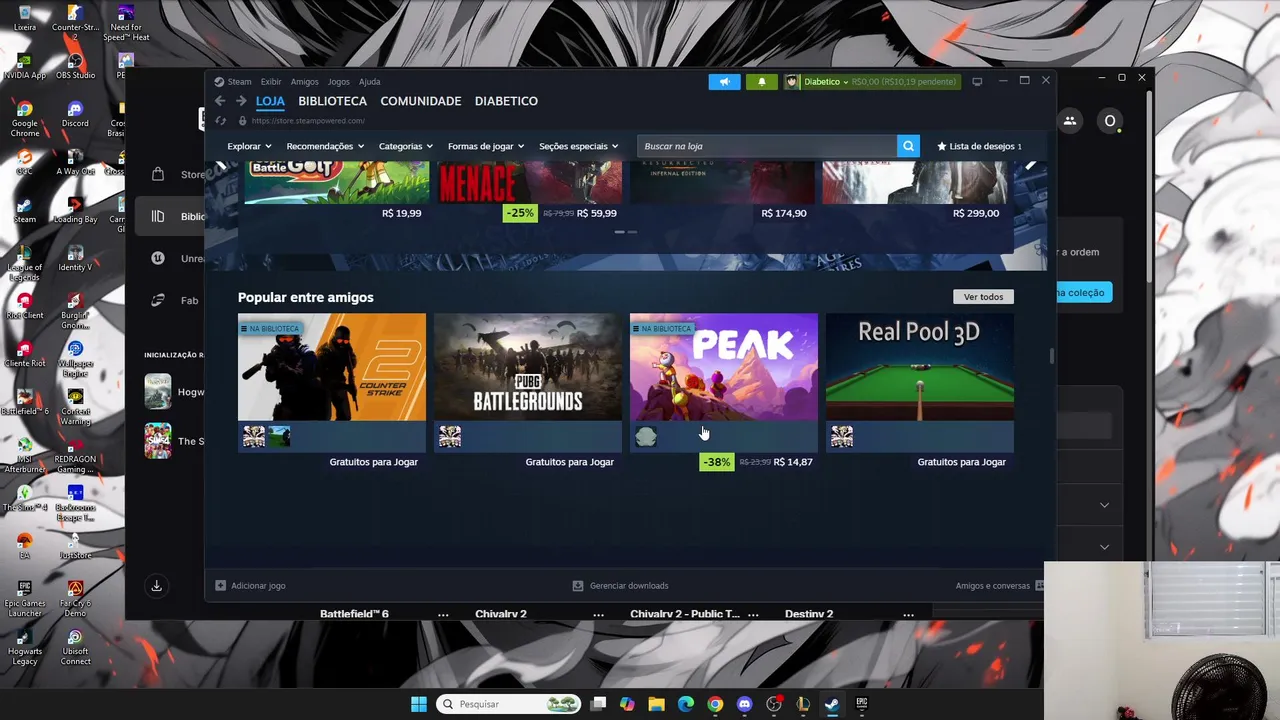This screenshot has width=1280, height=720.
Task: Click the store URL address text
Action: 308,121
